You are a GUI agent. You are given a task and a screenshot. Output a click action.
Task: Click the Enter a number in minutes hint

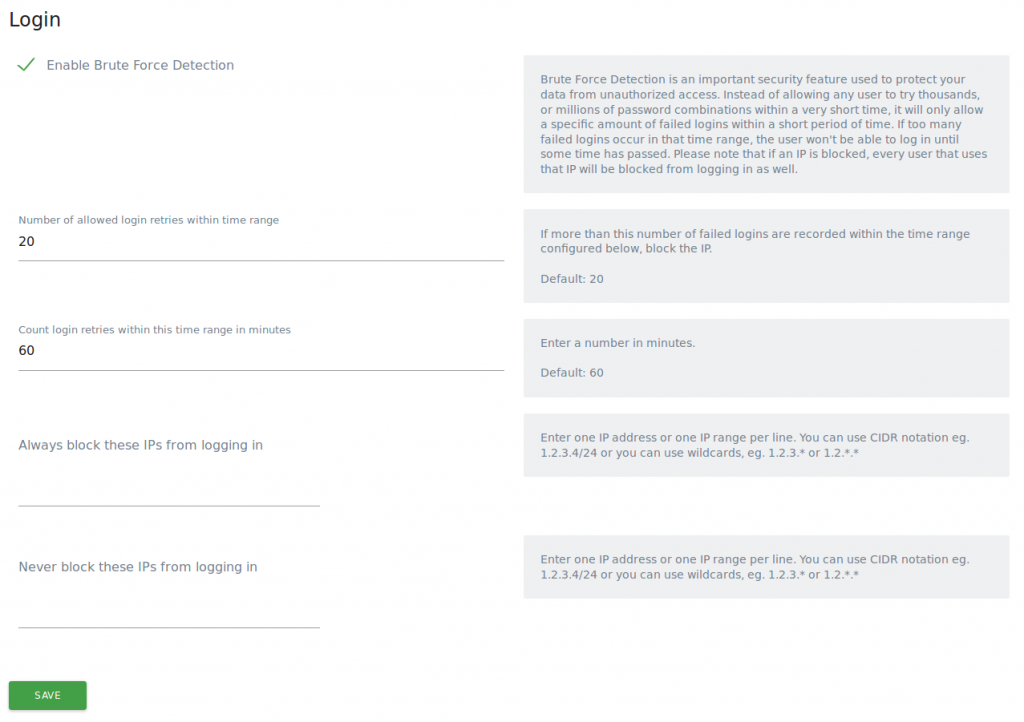point(617,343)
